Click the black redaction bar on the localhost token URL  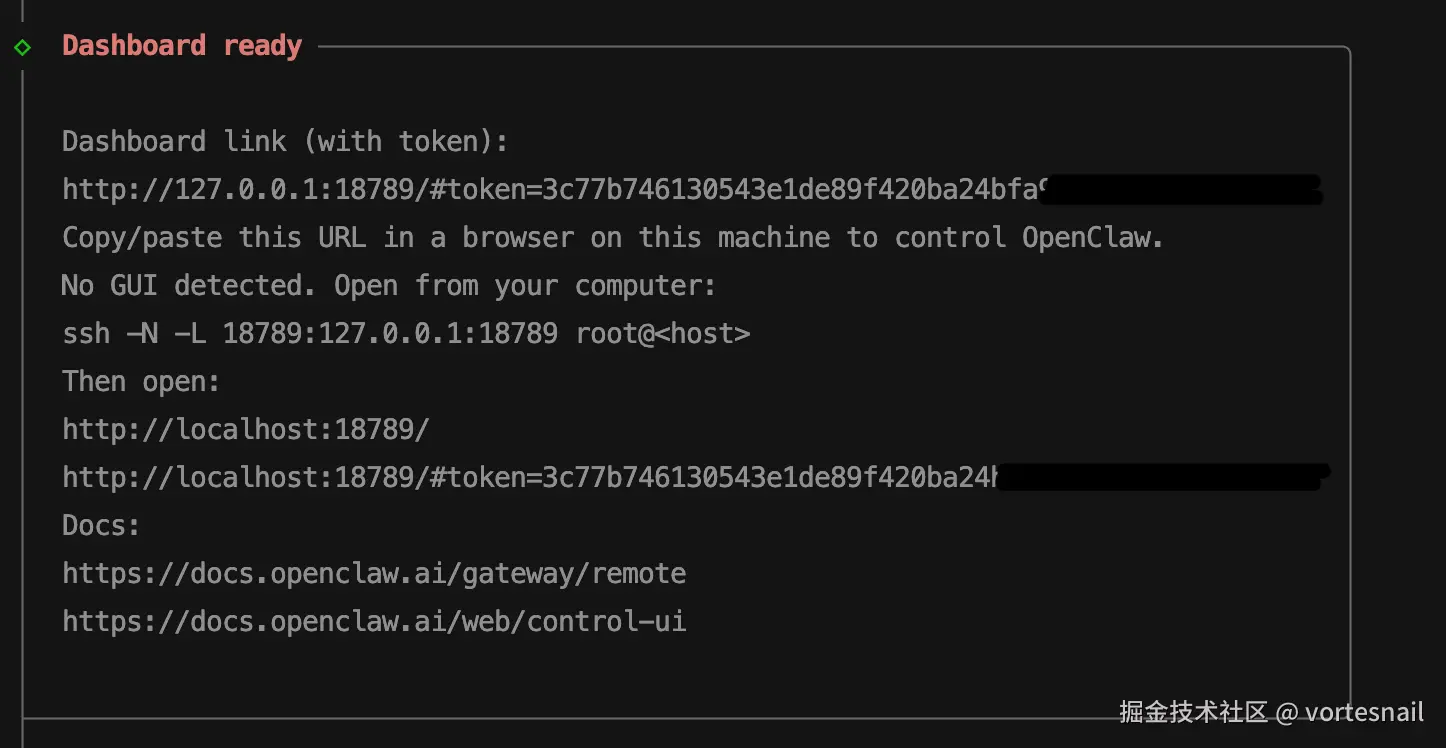tap(1160, 477)
